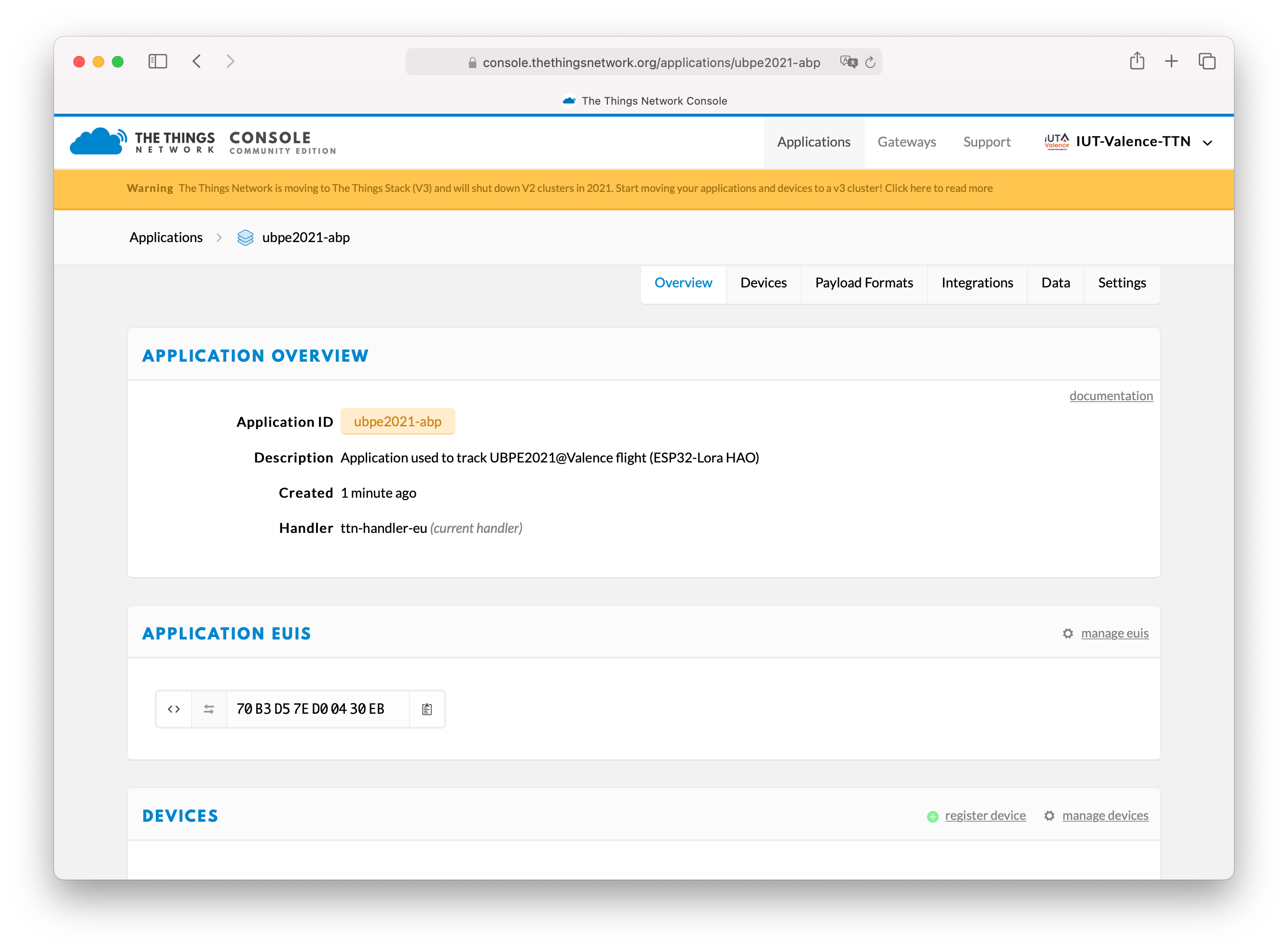Reload the page with the refresh icon
The height and width of the screenshot is (951, 1288).
click(x=870, y=62)
